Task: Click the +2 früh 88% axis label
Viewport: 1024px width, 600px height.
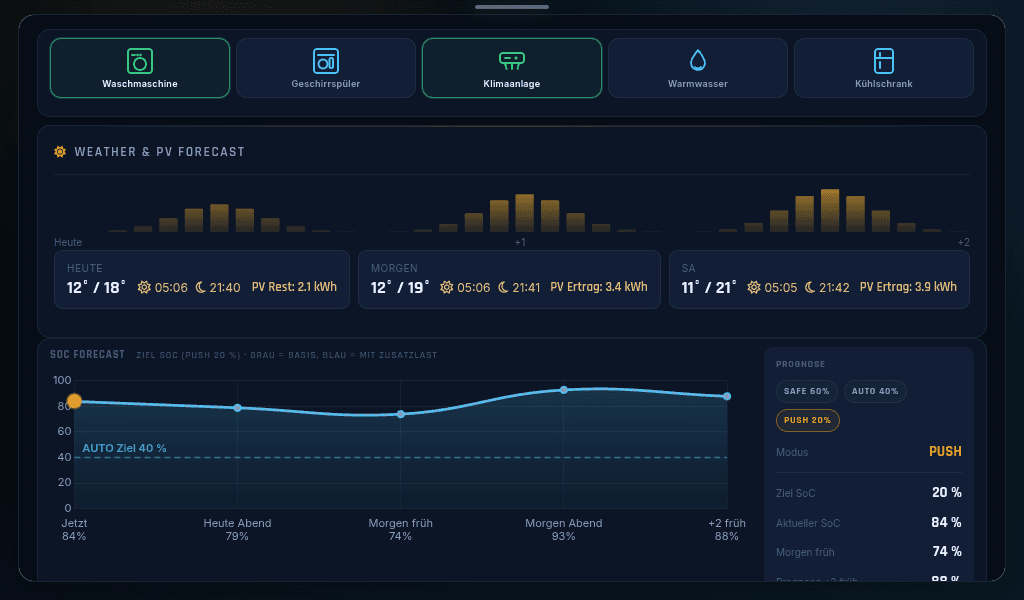Action: coord(727,529)
